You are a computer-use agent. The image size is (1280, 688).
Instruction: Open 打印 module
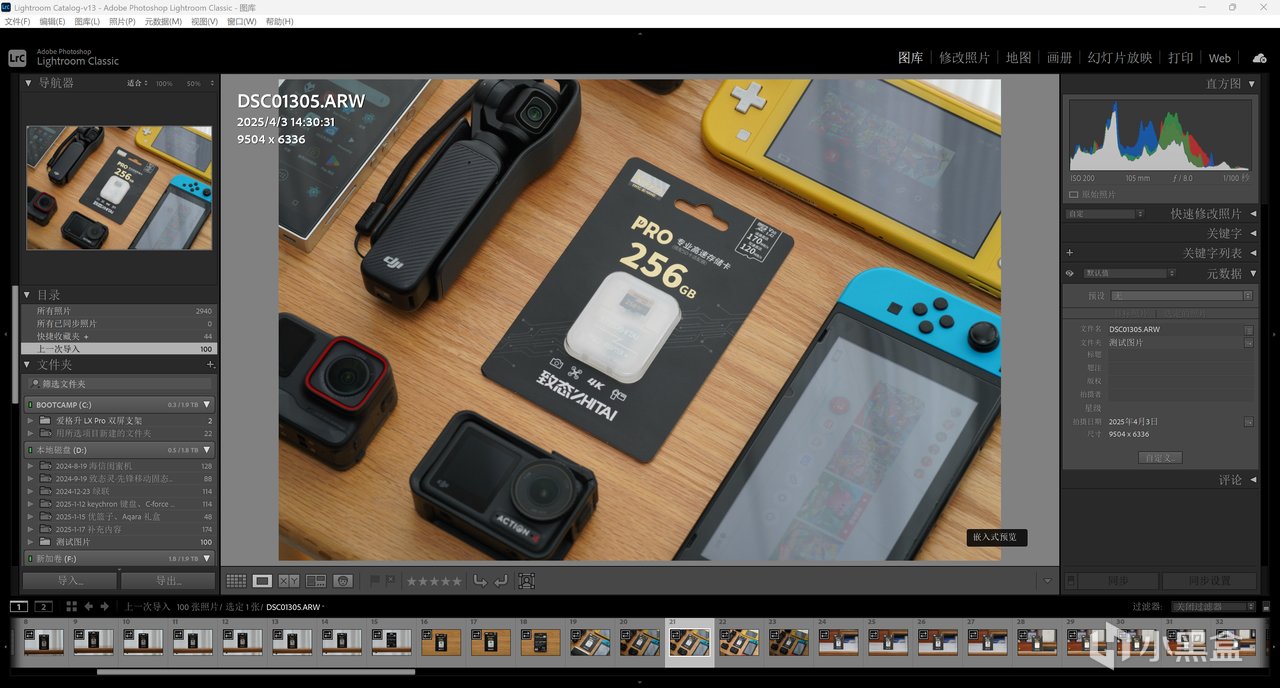(1181, 58)
